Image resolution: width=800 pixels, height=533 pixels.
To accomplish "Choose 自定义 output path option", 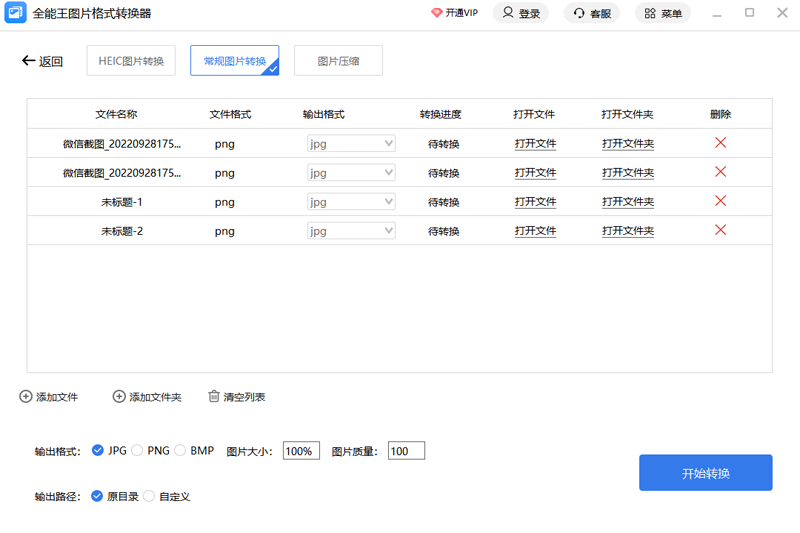I will click(x=149, y=496).
